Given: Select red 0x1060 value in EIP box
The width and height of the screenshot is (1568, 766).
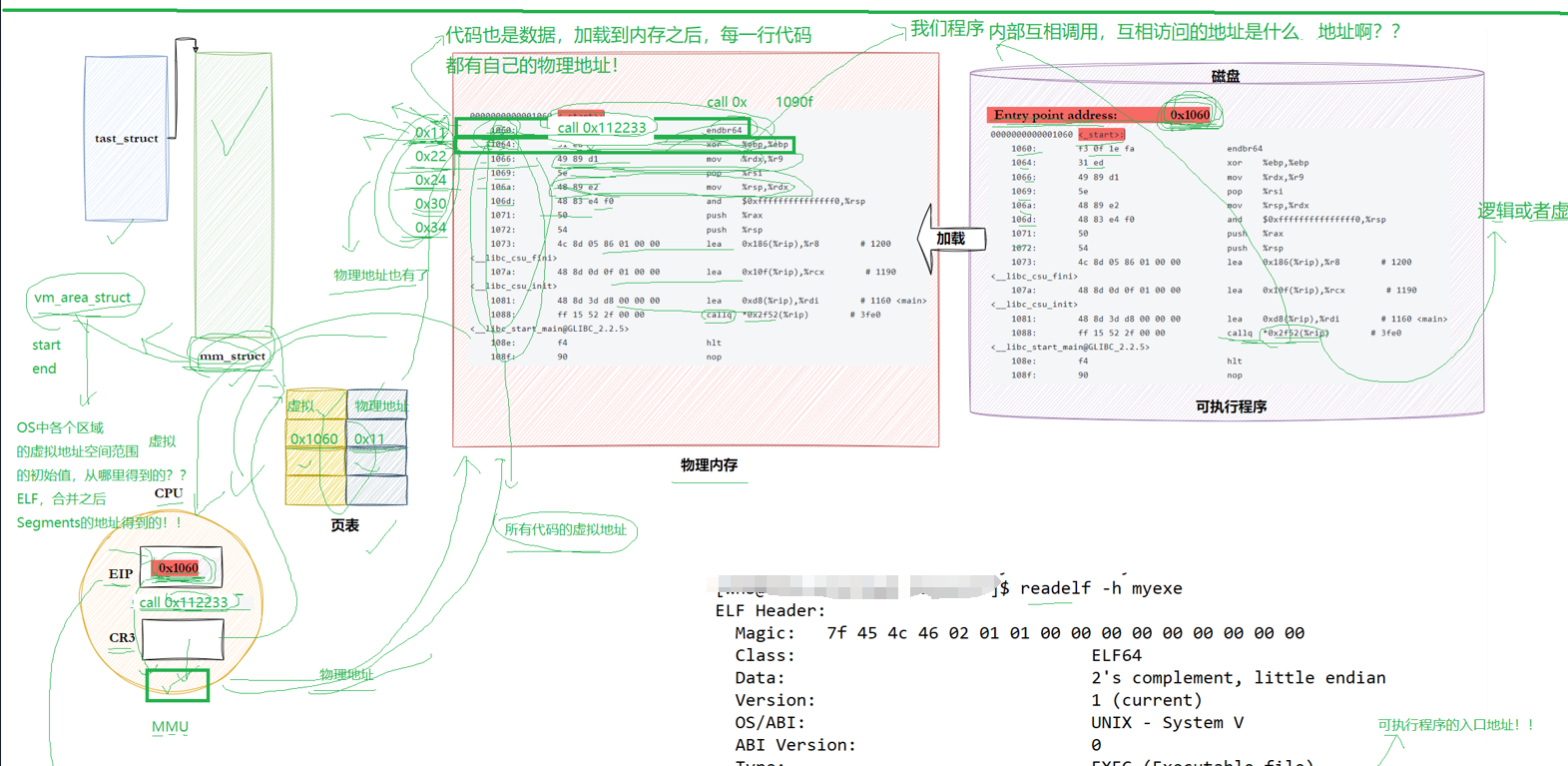Looking at the screenshot, I should tap(178, 568).
